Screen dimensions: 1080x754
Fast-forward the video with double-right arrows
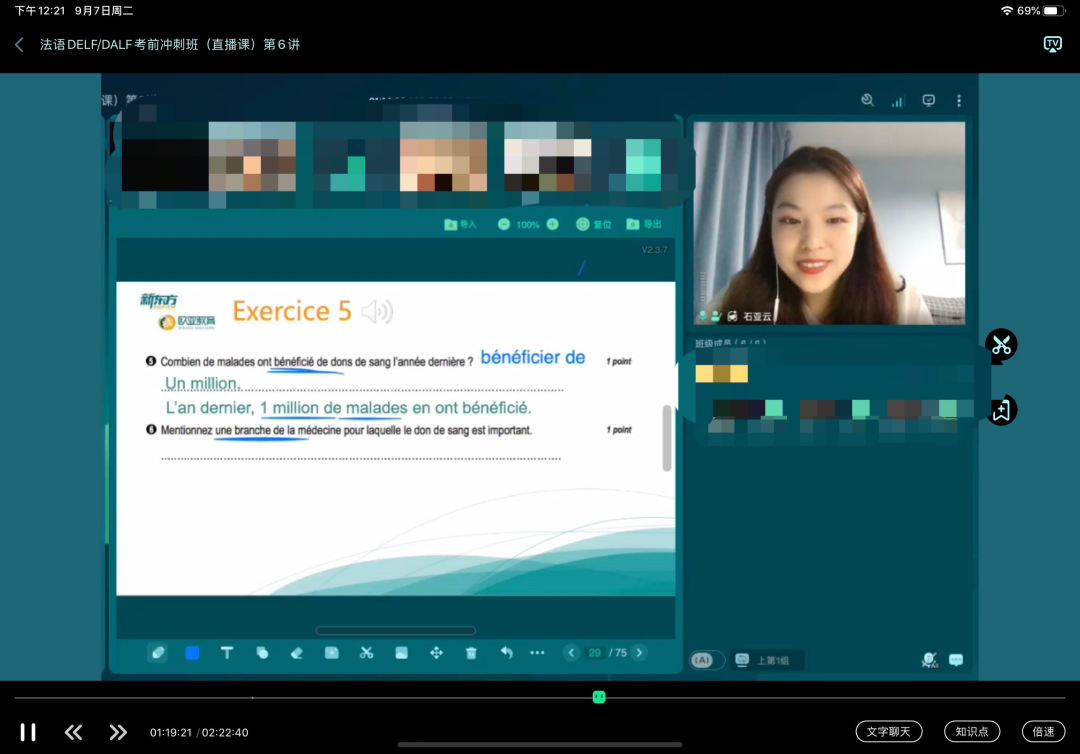[x=118, y=732]
